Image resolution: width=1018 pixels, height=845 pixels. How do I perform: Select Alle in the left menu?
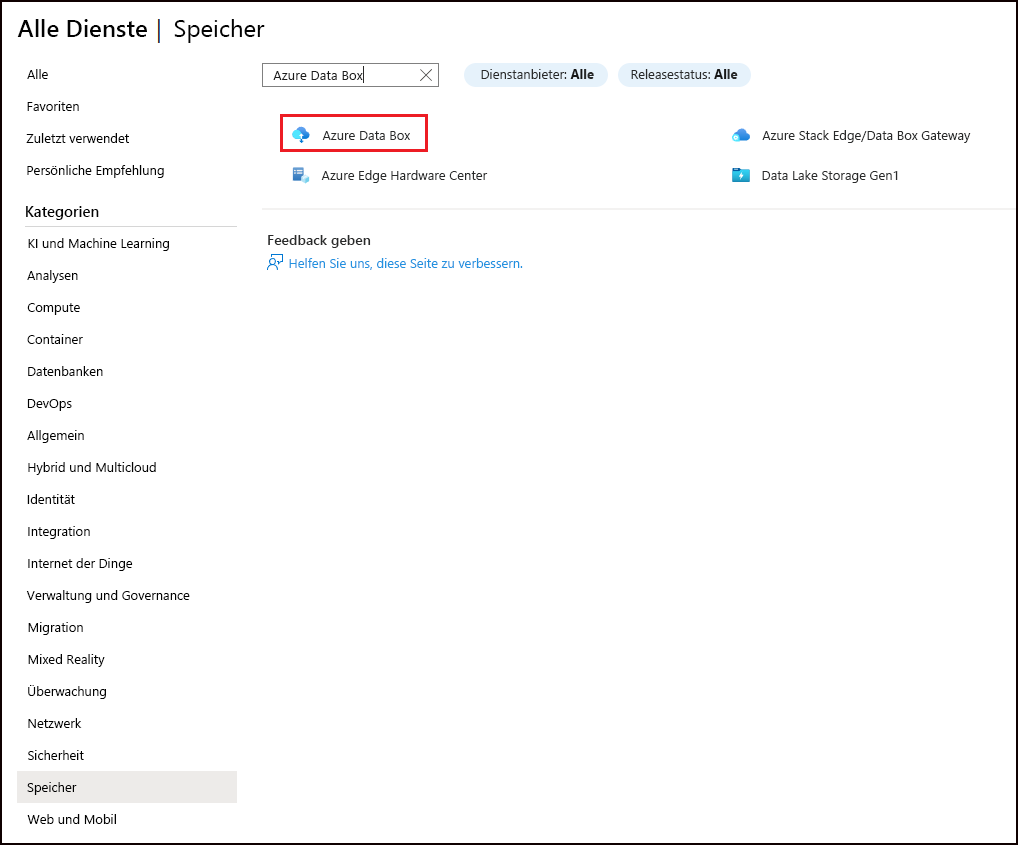pyautogui.click(x=38, y=75)
